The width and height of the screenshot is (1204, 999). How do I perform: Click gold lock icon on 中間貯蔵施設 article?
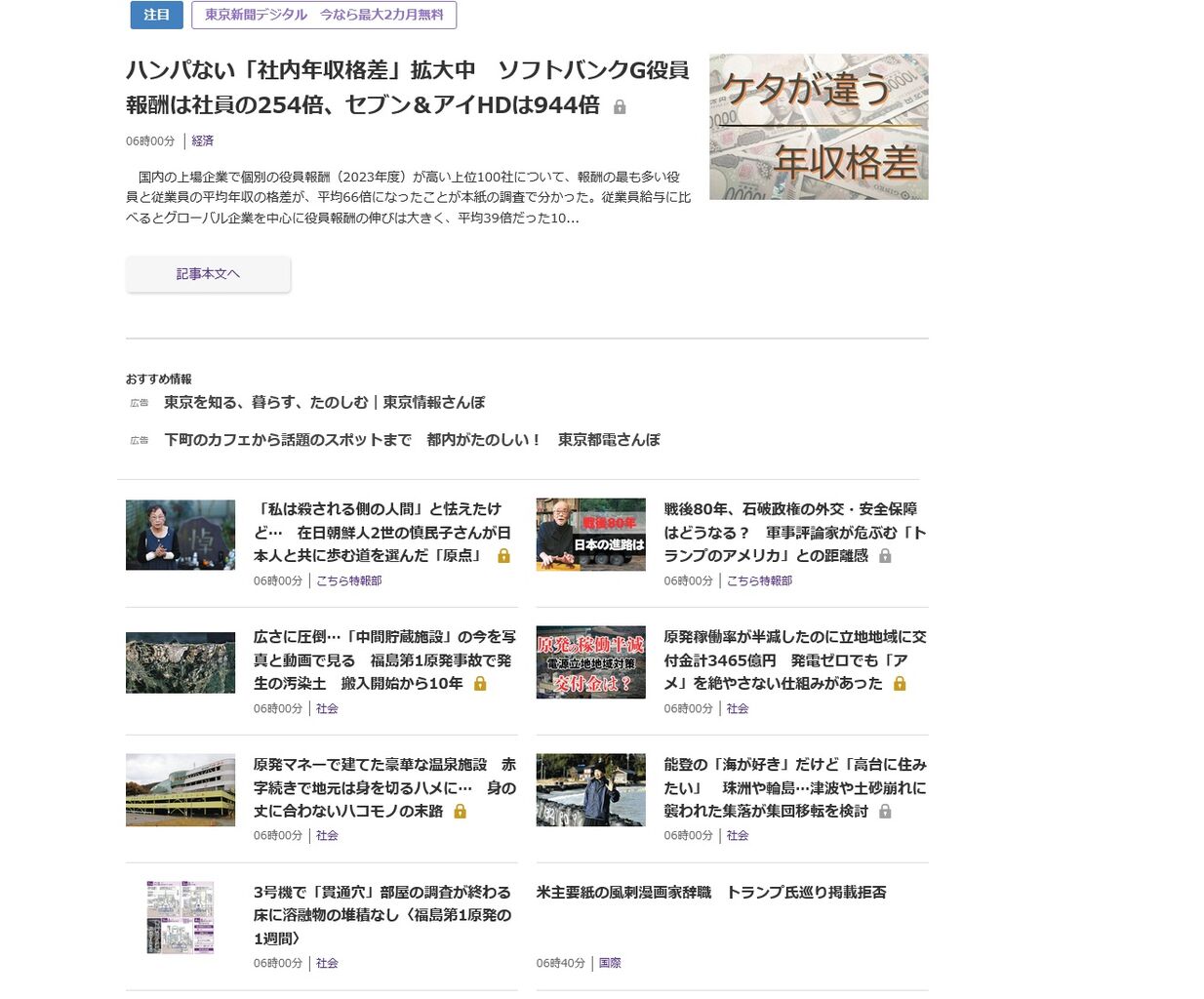click(x=480, y=684)
